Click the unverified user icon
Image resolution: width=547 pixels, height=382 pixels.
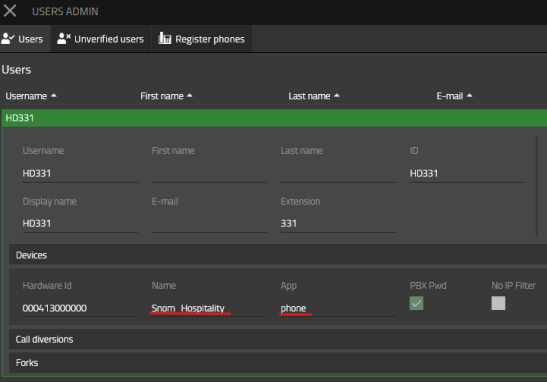coord(64,38)
